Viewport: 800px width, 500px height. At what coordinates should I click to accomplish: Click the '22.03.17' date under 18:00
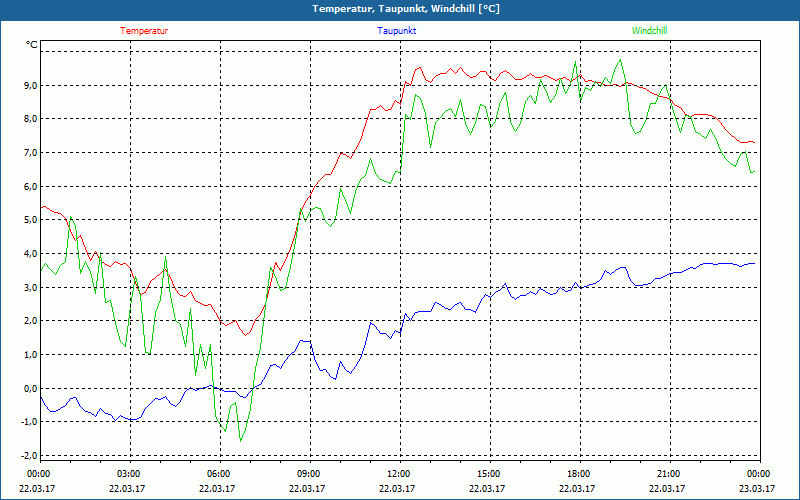tap(577, 488)
